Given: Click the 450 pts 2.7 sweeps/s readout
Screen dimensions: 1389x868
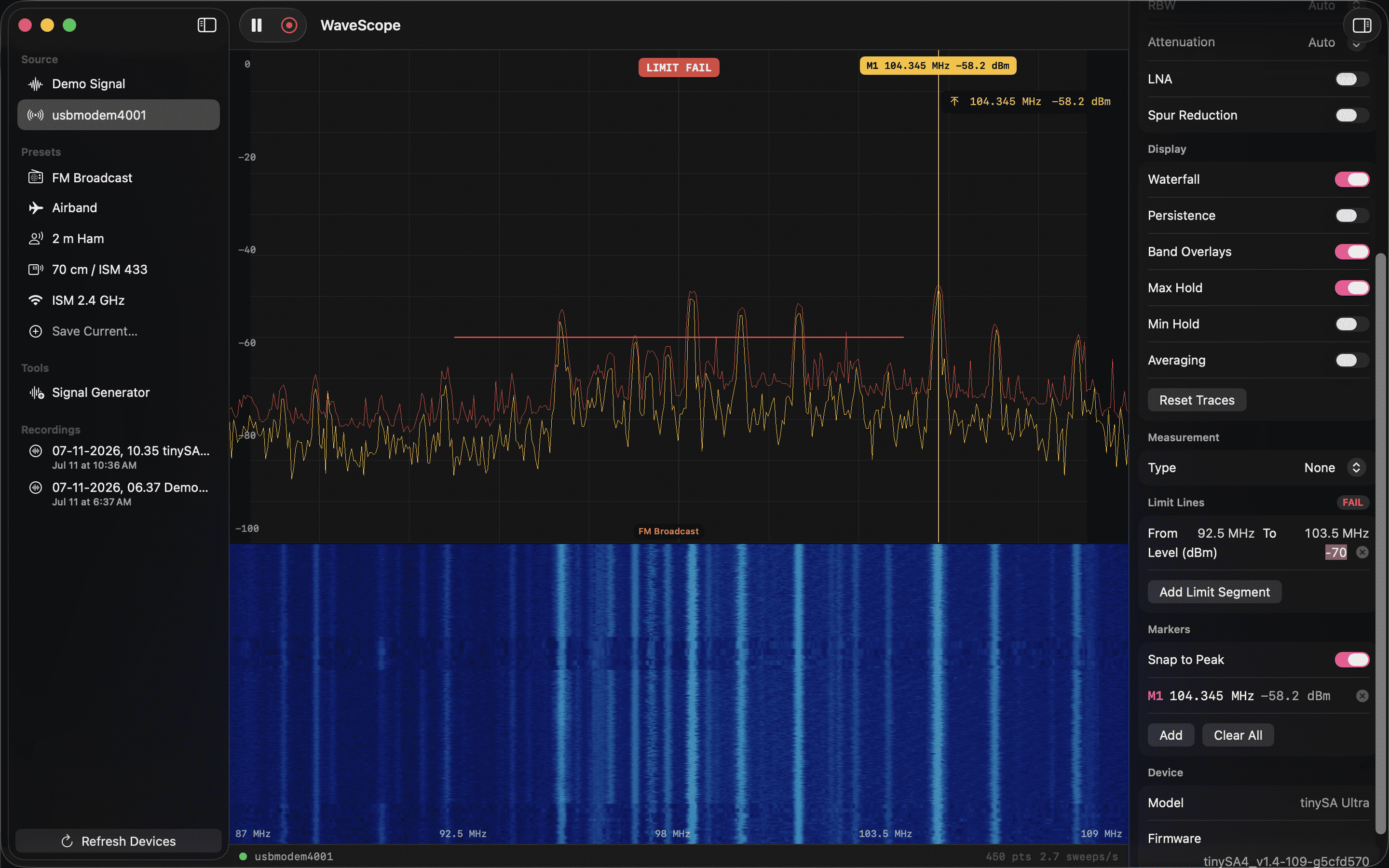Looking at the screenshot, I should click(x=1051, y=856).
